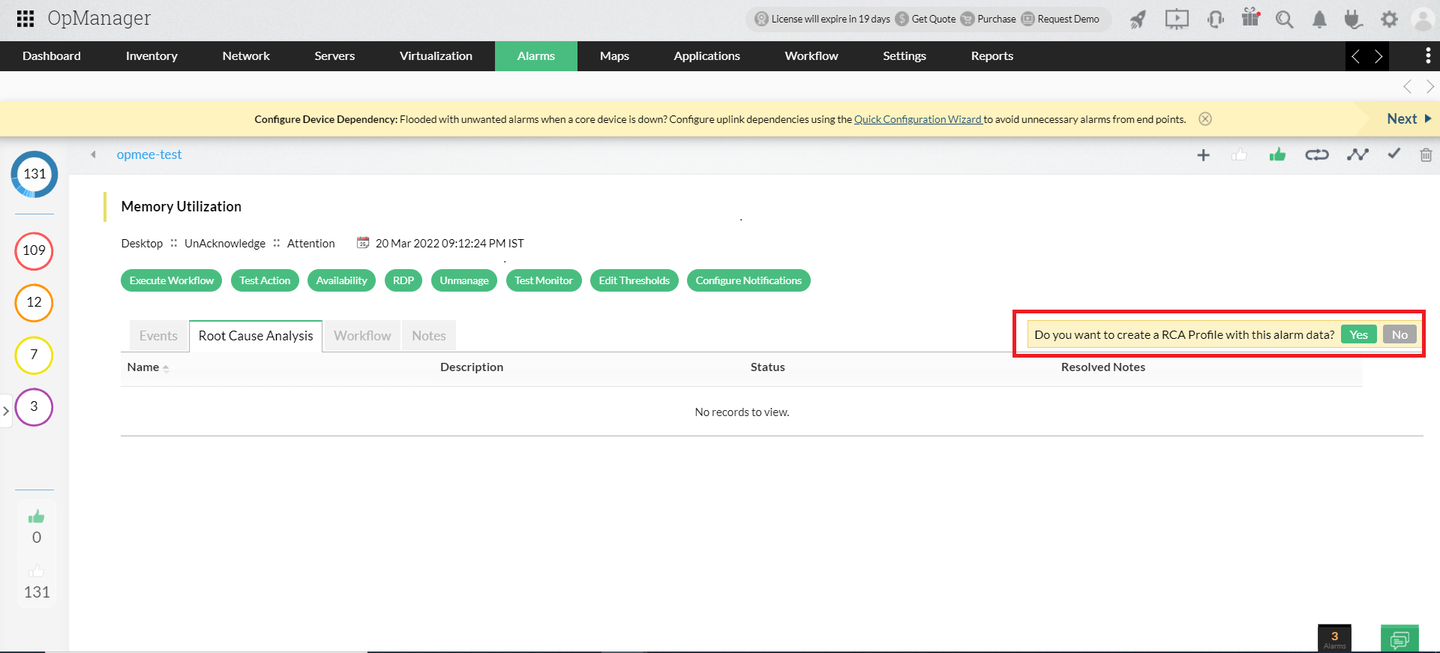Clear the alarm using the checkmark icon
The image size is (1440, 653).
1394,155
